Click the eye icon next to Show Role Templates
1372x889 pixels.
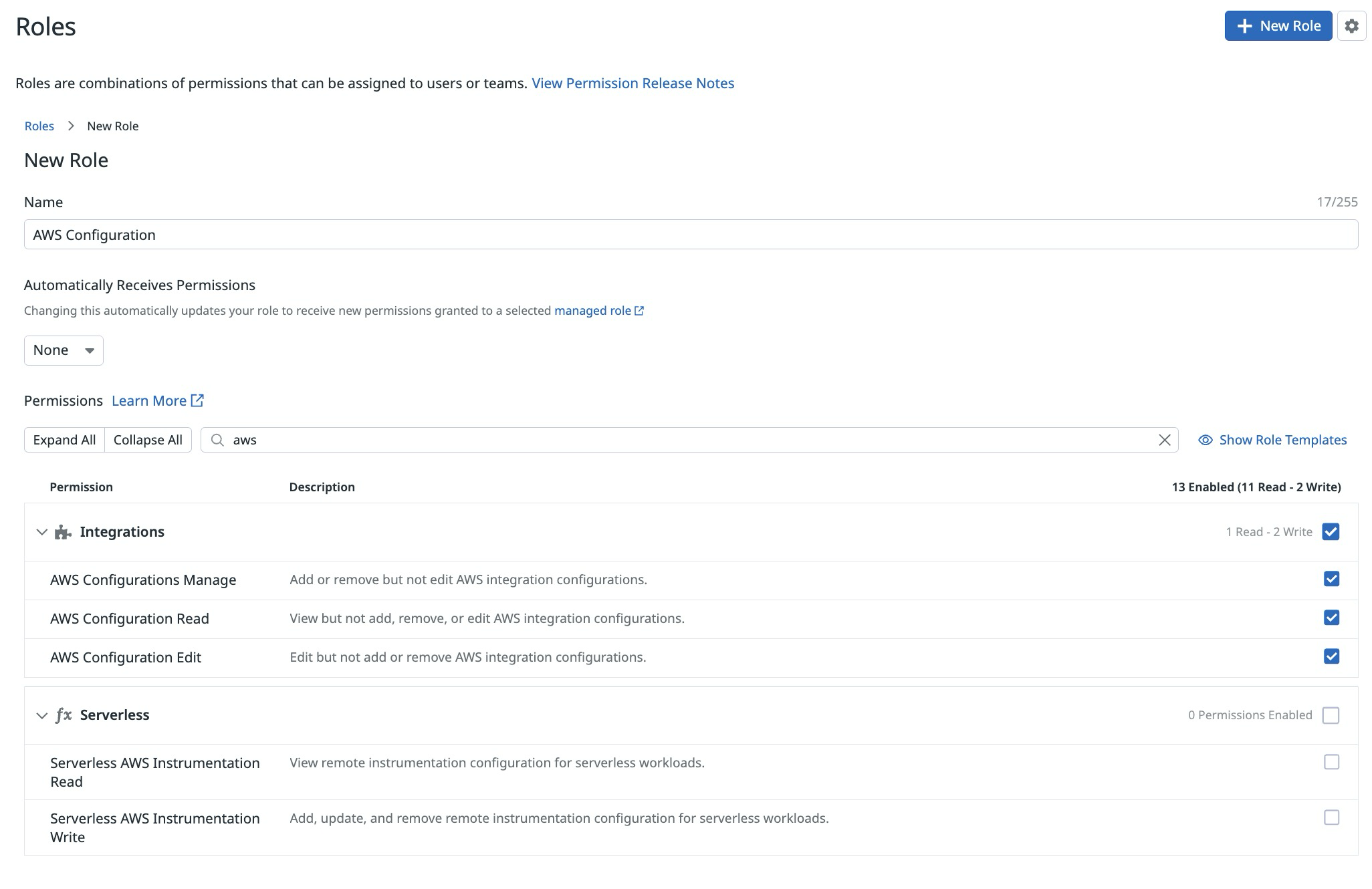click(1206, 440)
